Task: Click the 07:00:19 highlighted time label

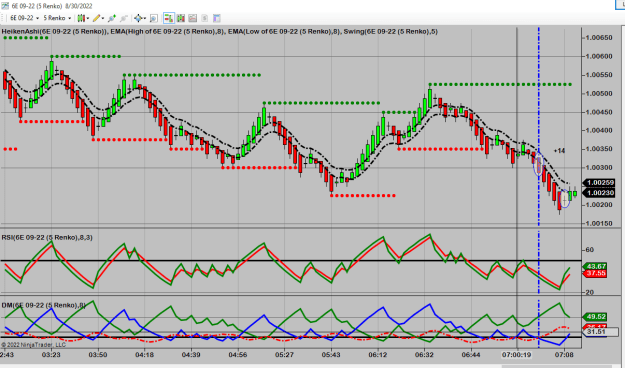Action: (x=517, y=354)
